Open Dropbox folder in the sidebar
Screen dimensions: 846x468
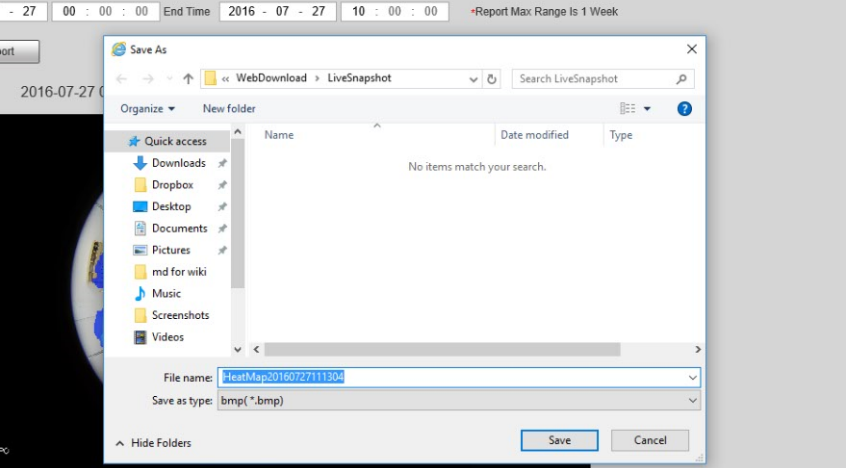click(172, 185)
